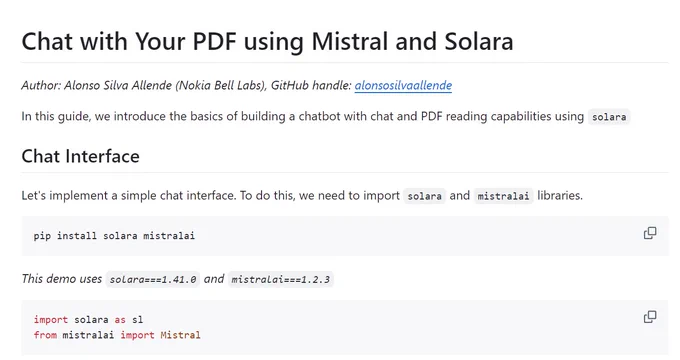
Task: Click the 'Chat with Your PDF' main heading
Action: point(267,42)
